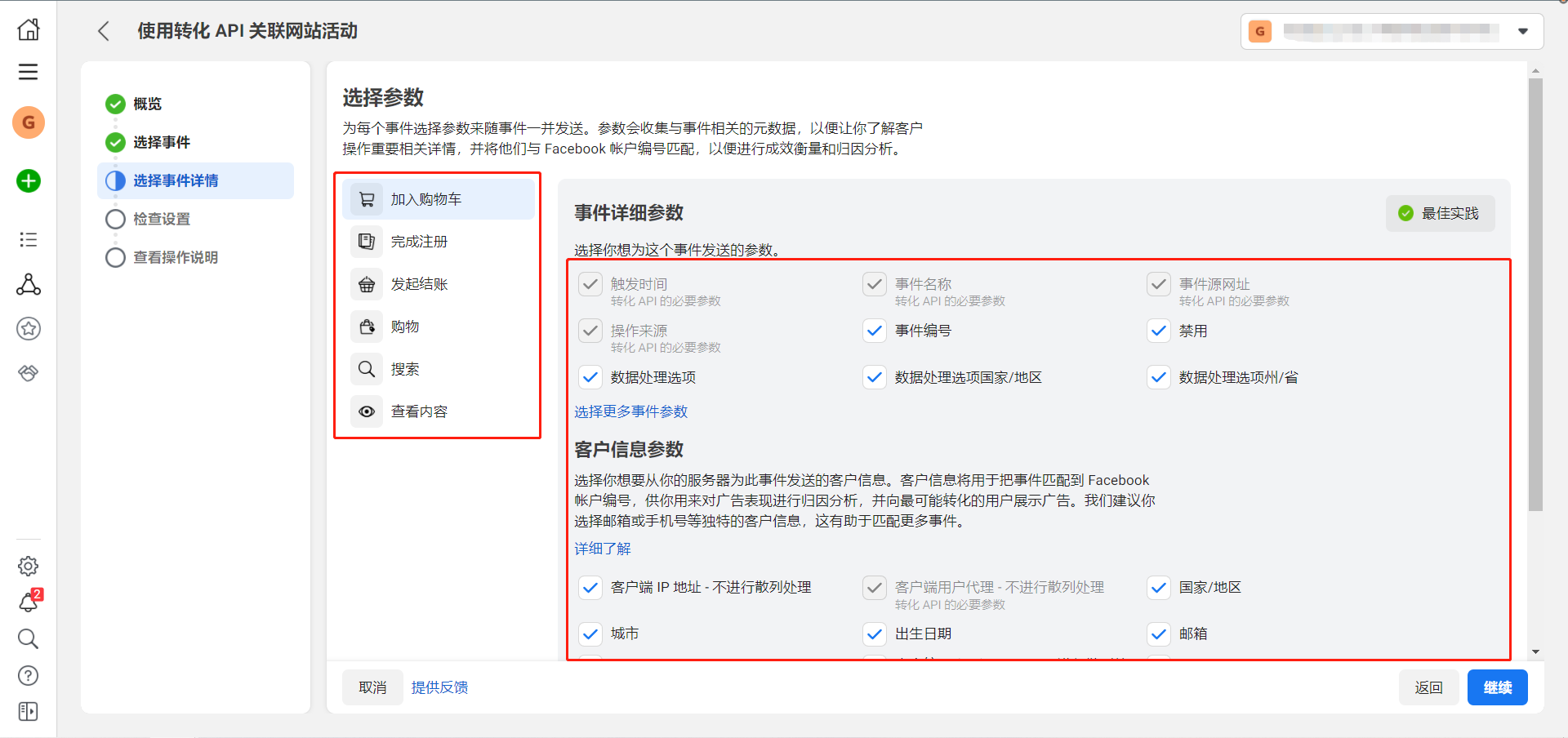Viewport: 1568px width, 738px height.
Task: Go to the 查看操作说明 step
Action: point(176,257)
